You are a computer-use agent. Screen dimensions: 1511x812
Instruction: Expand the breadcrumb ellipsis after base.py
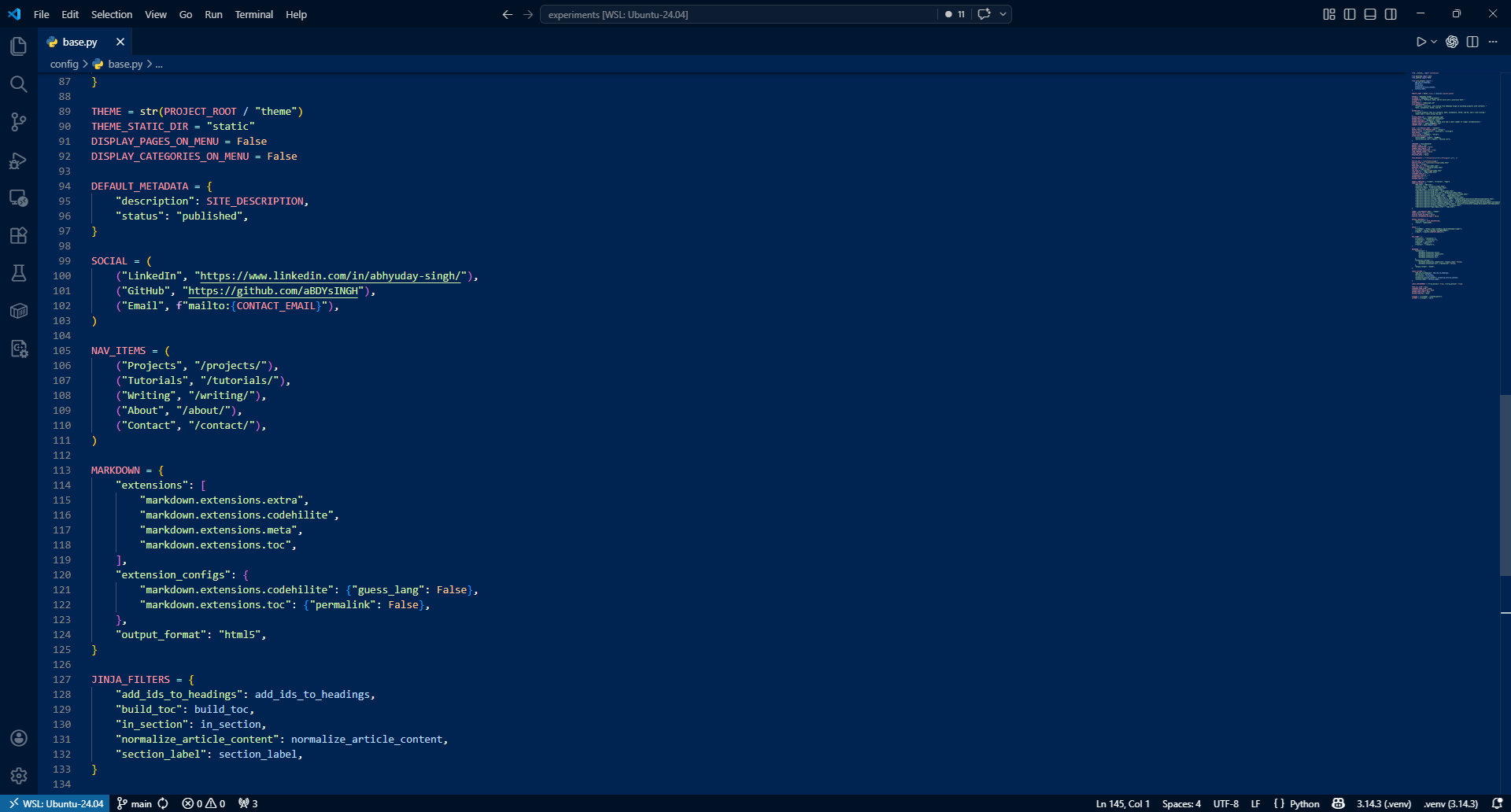[160, 64]
